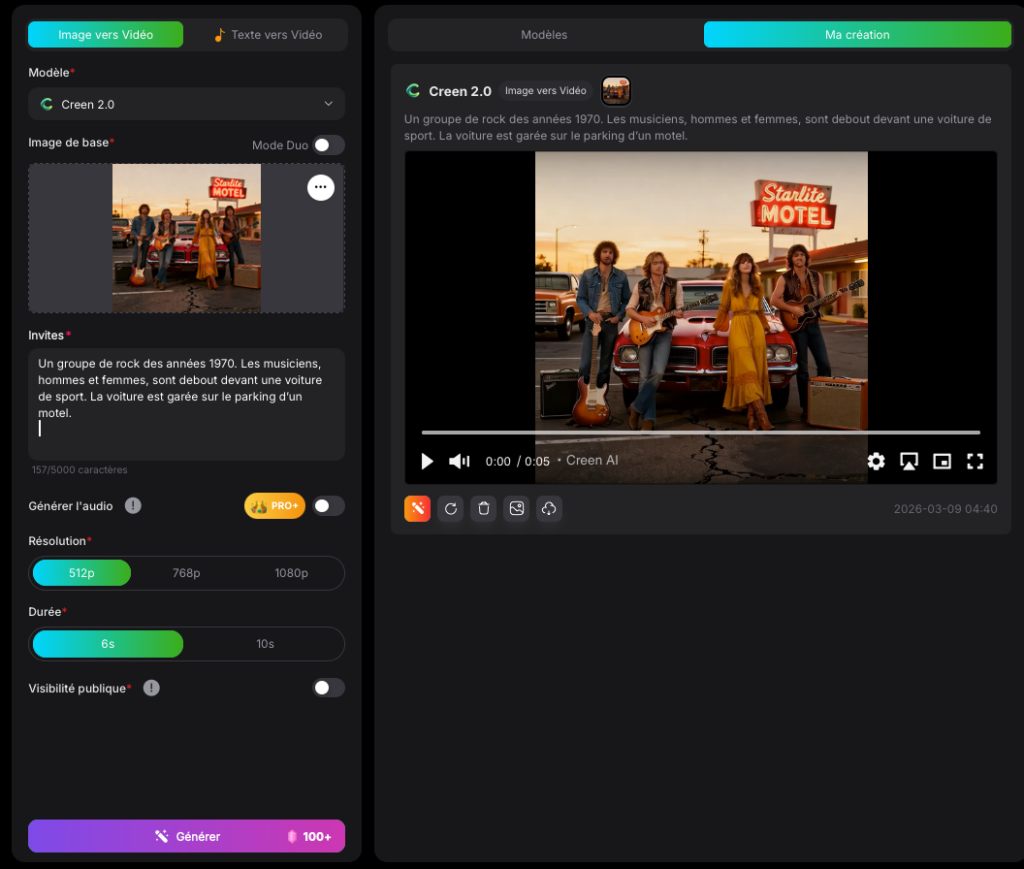Switch to the Texte vers Vidéo tab
This screenshot has height=869, width=1024.
pyautogui.click(x=267, y=35)
